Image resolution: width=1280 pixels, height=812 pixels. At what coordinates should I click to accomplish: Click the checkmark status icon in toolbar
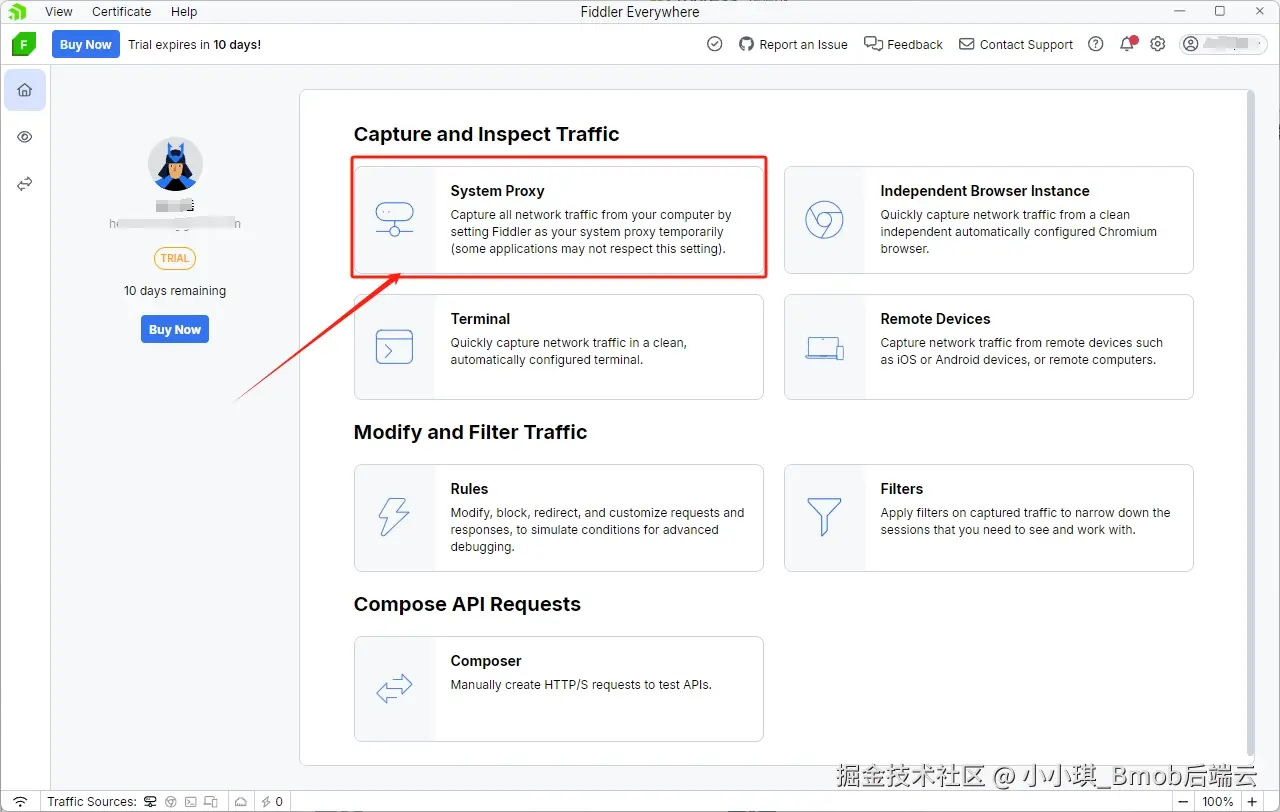click(715, 44)
